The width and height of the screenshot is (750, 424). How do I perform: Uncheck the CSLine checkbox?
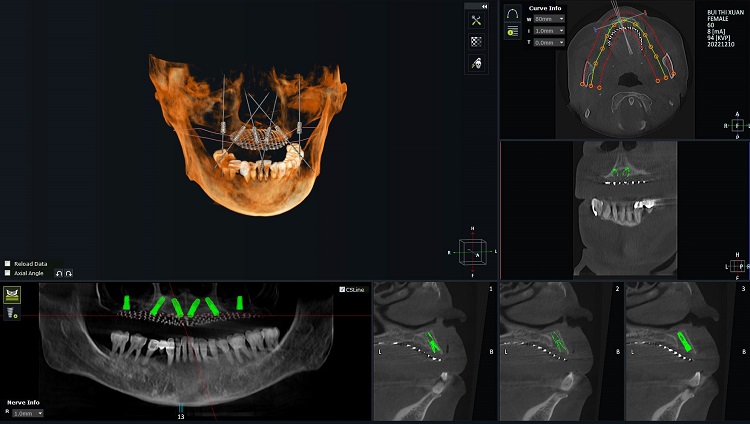[342, 290]
